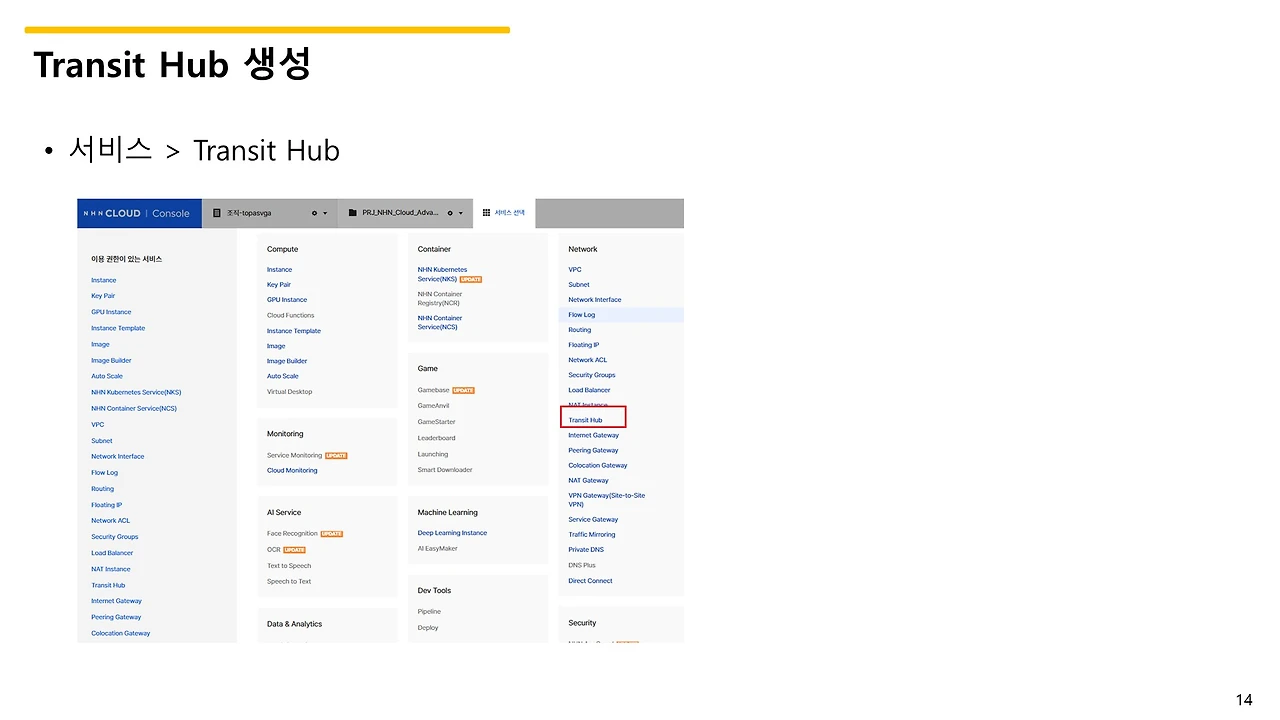Open Service Gateway under Network
The height and width of the screenshot is (720, 1280).
[x=594, y=520]
